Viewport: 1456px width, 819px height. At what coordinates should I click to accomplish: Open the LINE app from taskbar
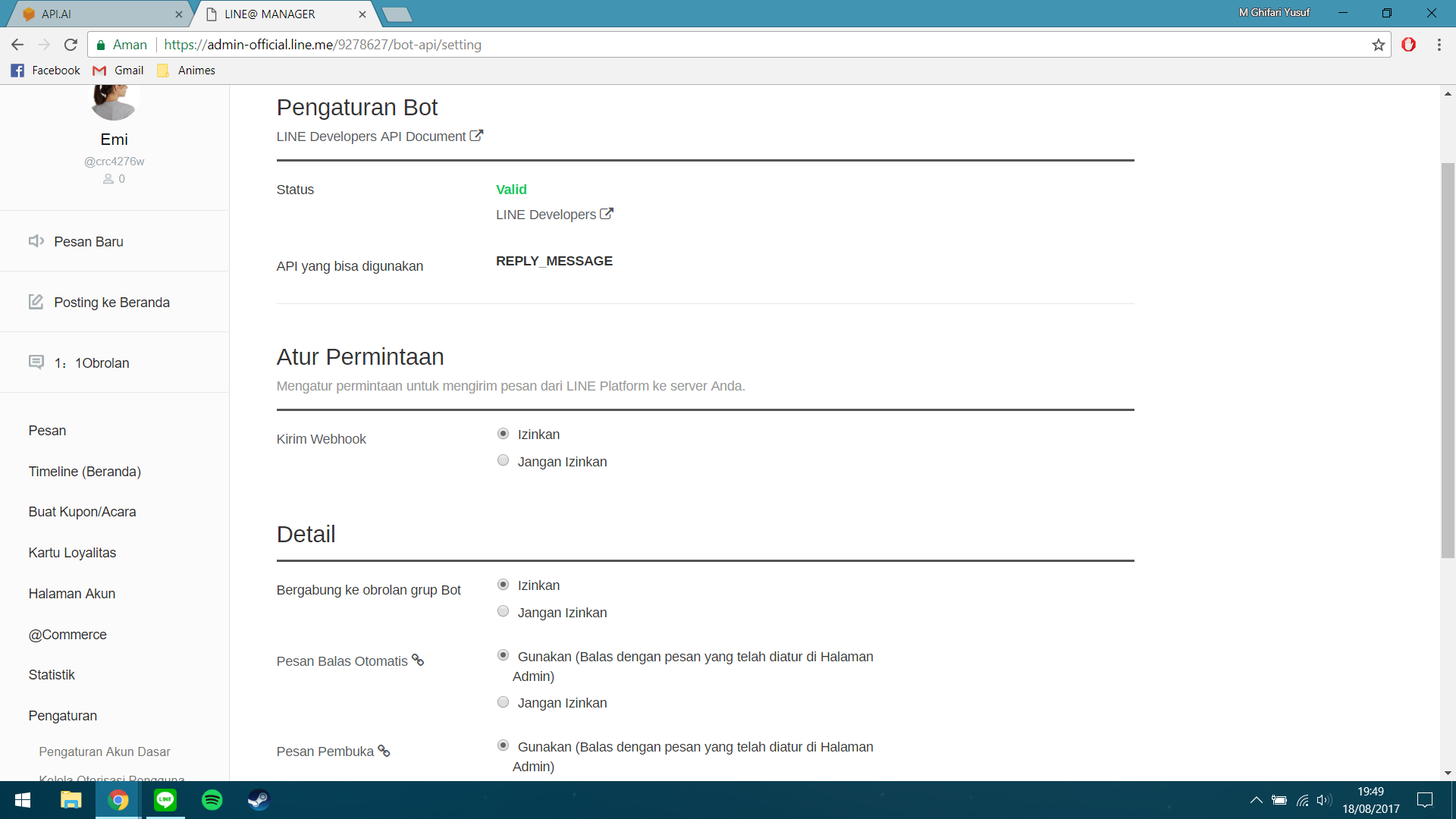coord(165,800)
